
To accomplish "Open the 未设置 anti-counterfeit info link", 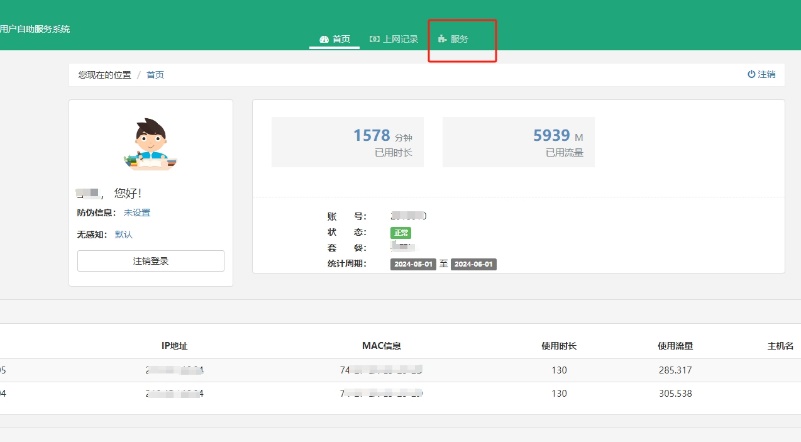I will pyautogui.click(x=137, y=213).
